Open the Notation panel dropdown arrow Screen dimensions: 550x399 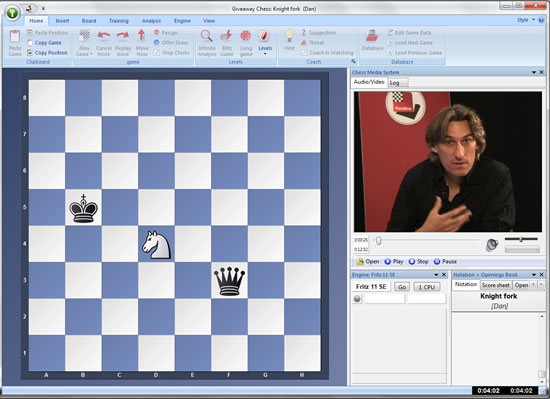pos(534,275)
